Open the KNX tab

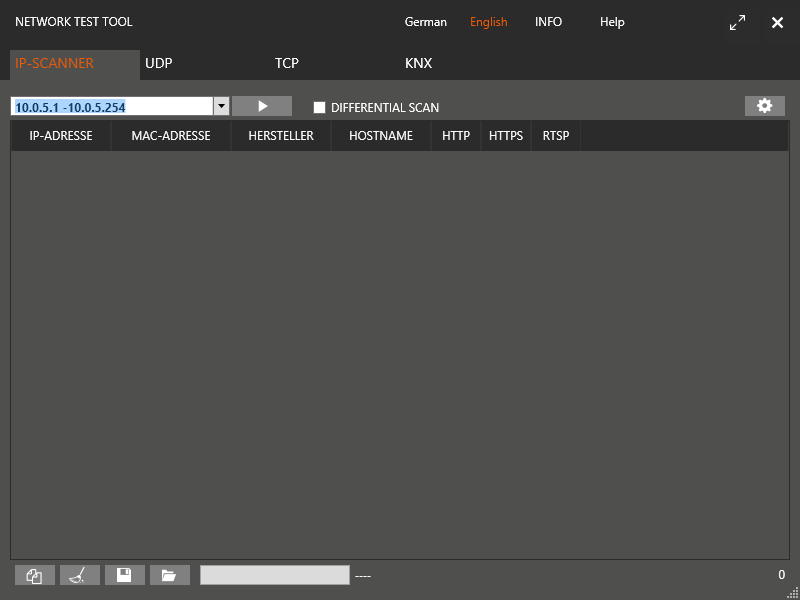418,63
